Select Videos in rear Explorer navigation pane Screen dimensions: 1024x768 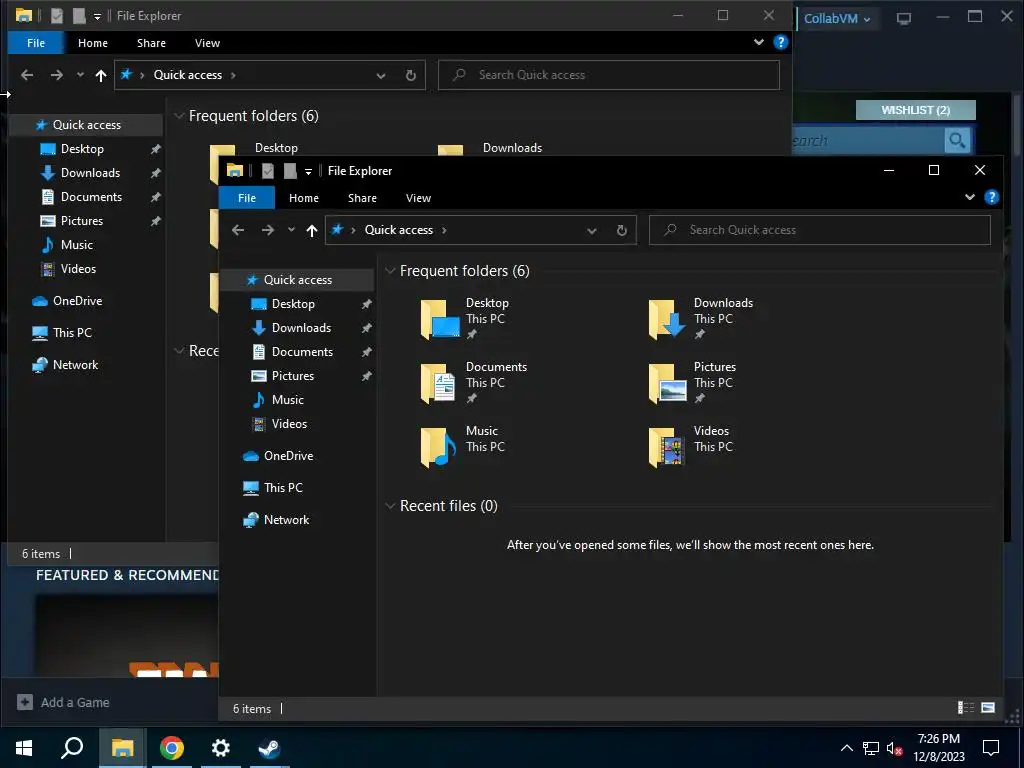tap(78, 269)
